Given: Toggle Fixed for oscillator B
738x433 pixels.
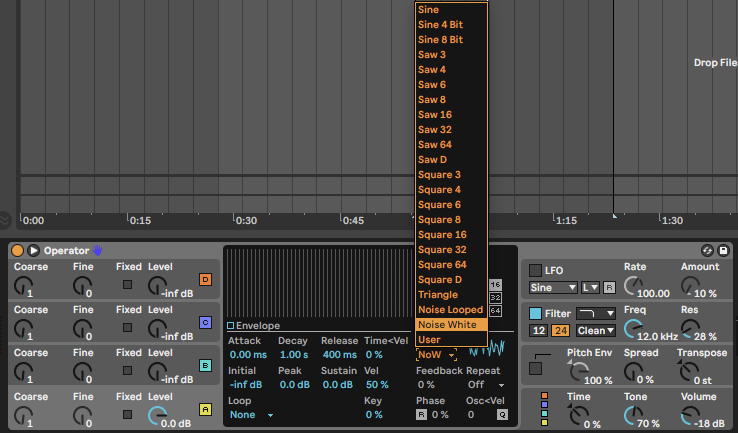Looking at the screenshot, I should (127, 371).
